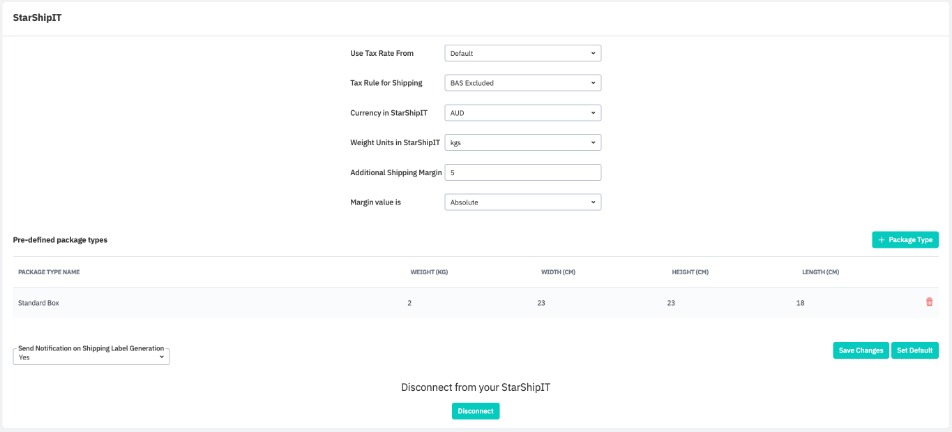This screenshot has height=432, width=952.
Task: Add a new Package Type
Action: click(905, 240)
